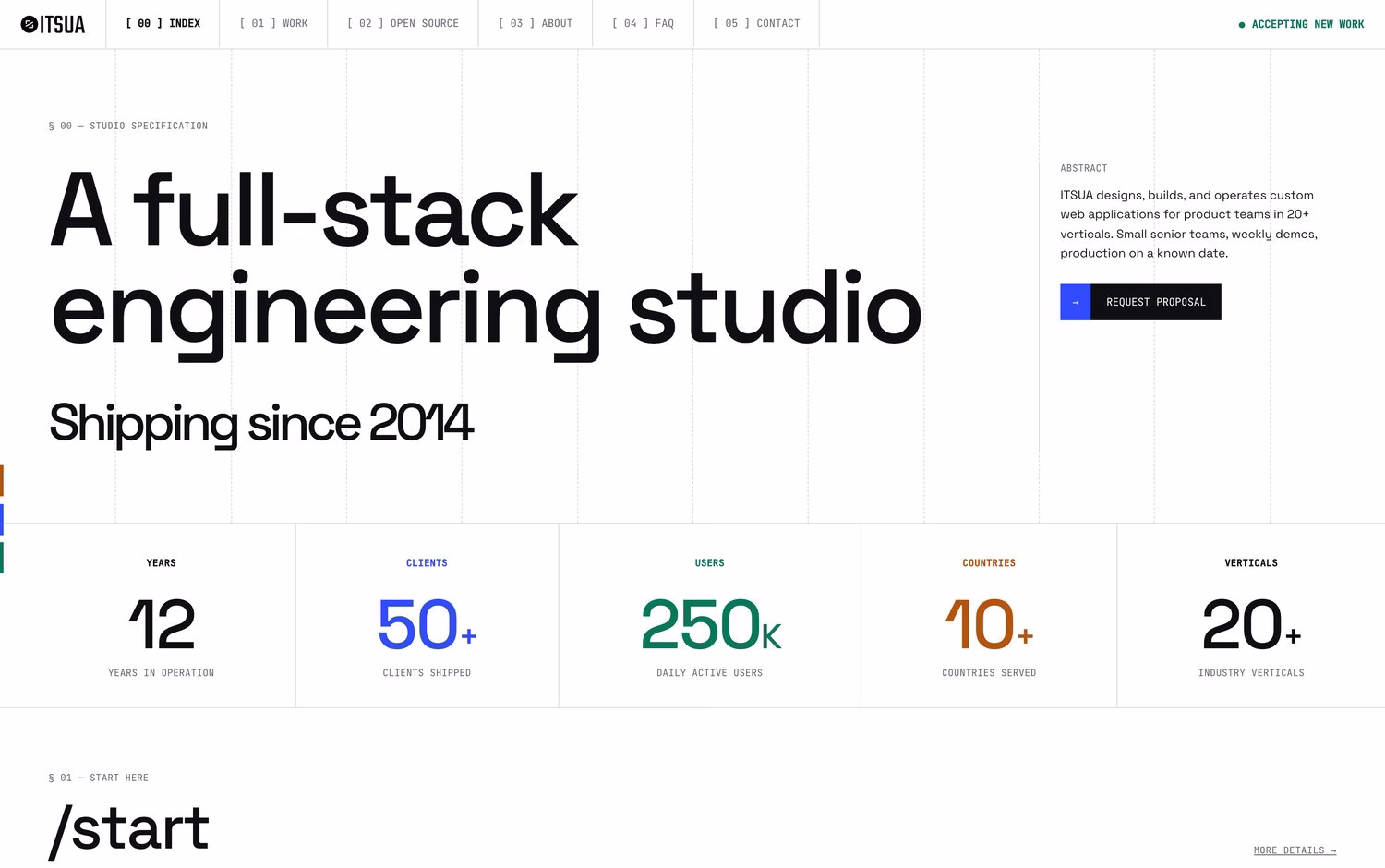Open the OPEN SOURCE page
This screenshot has height=868, width=1385.
point(403,24)
